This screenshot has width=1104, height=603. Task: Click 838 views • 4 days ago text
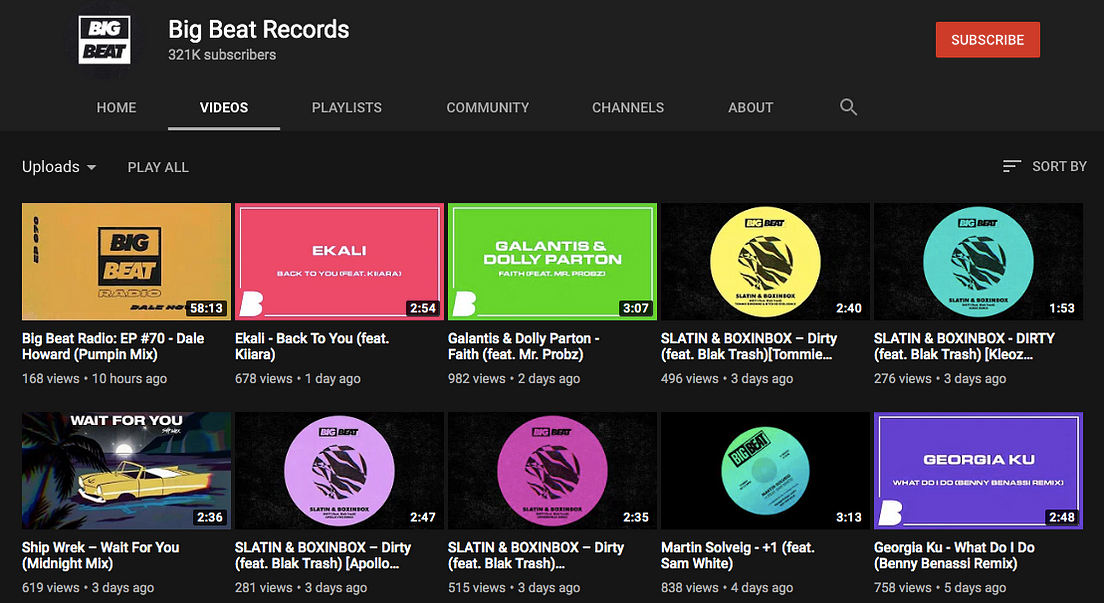[727, 588]
